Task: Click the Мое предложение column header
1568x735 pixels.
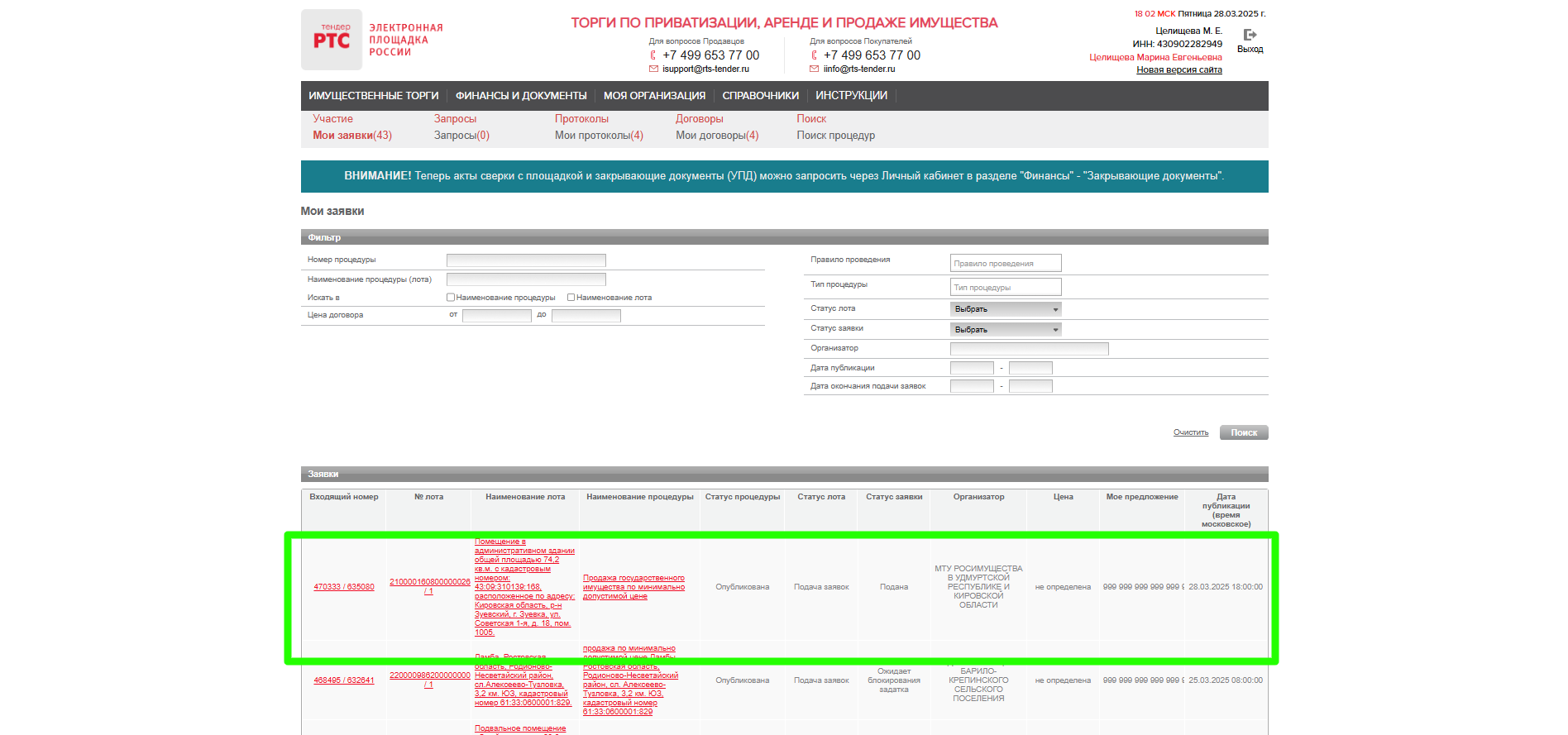Action: [1142, 497]
